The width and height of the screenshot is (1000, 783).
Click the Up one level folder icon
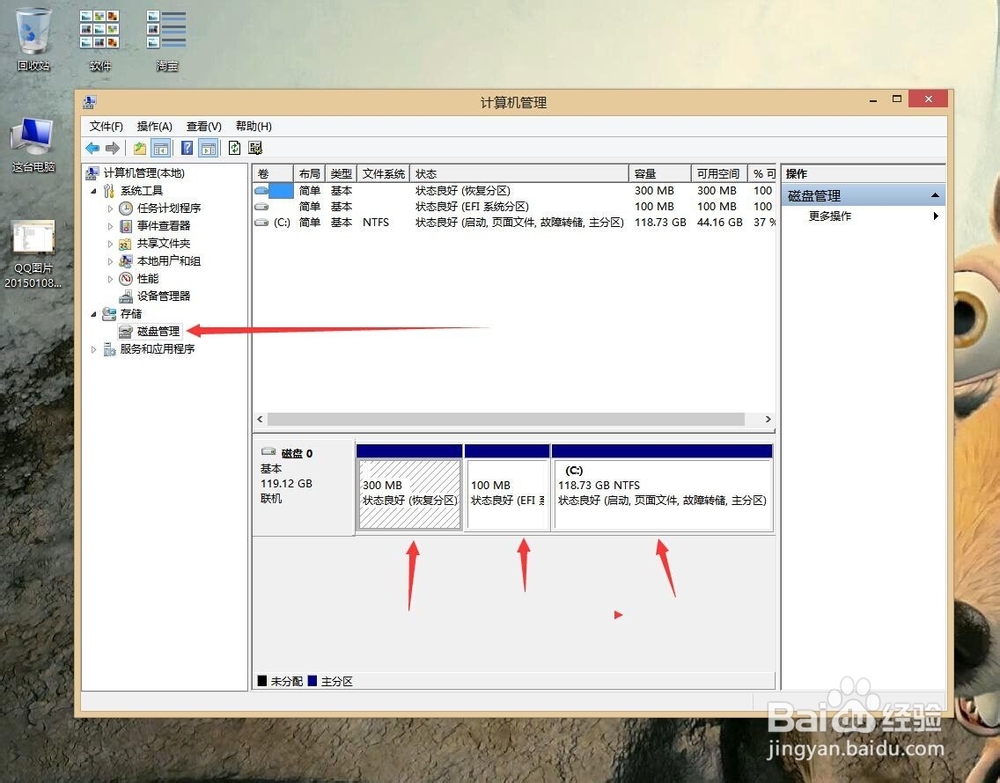click(x=140, y=149)
